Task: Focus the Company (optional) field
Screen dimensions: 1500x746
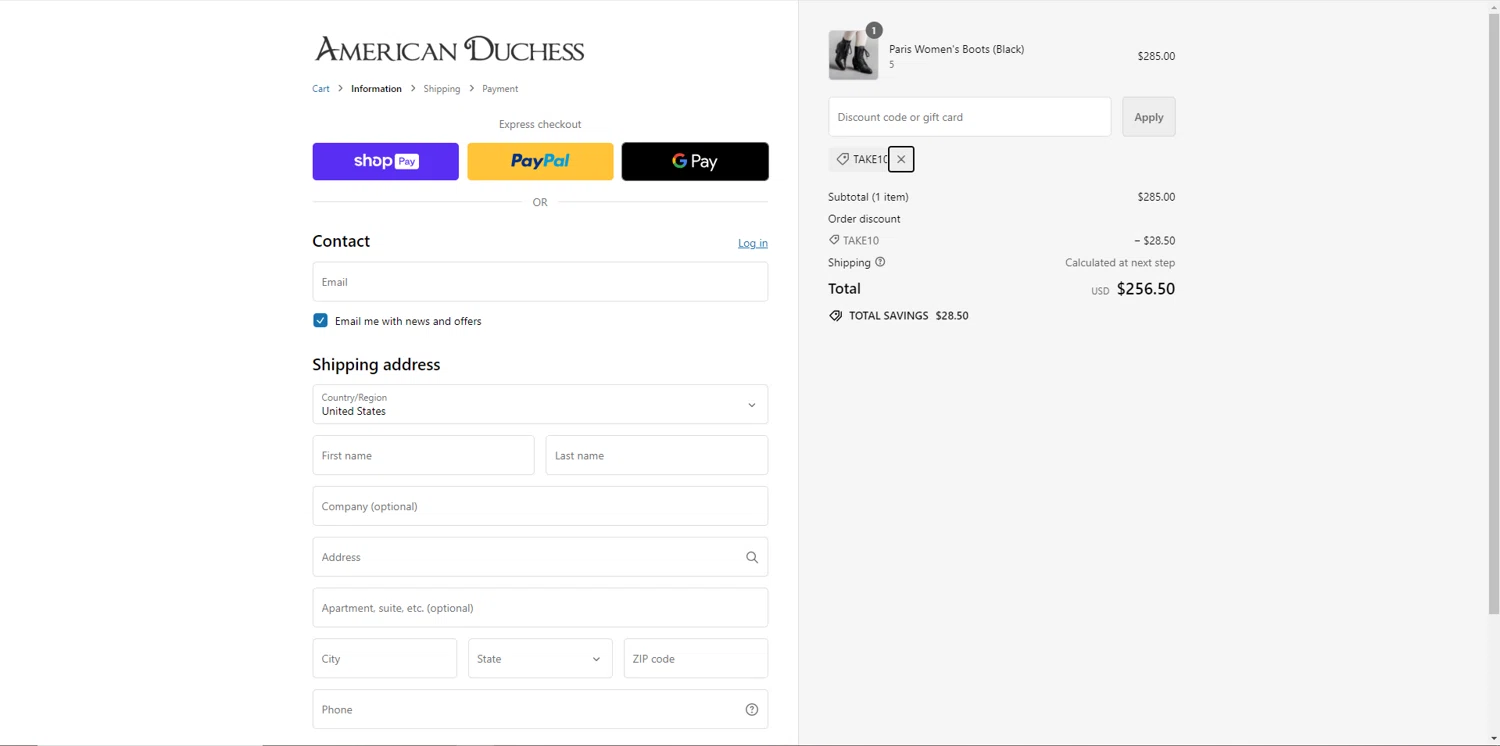Action: click(540, 506)
